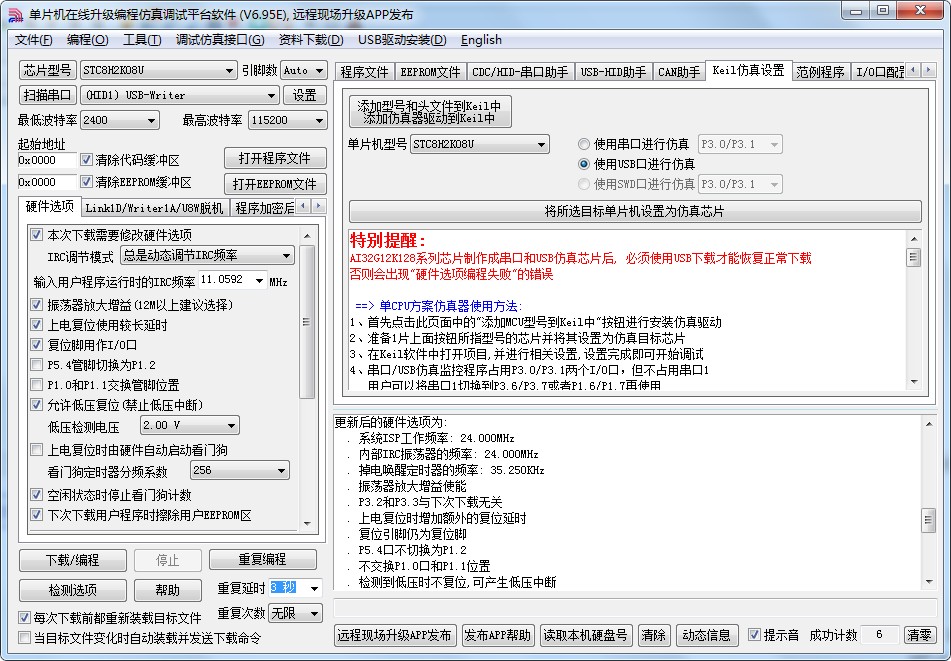Open 调试仿真接口(G) menu

tap(220, 40)
